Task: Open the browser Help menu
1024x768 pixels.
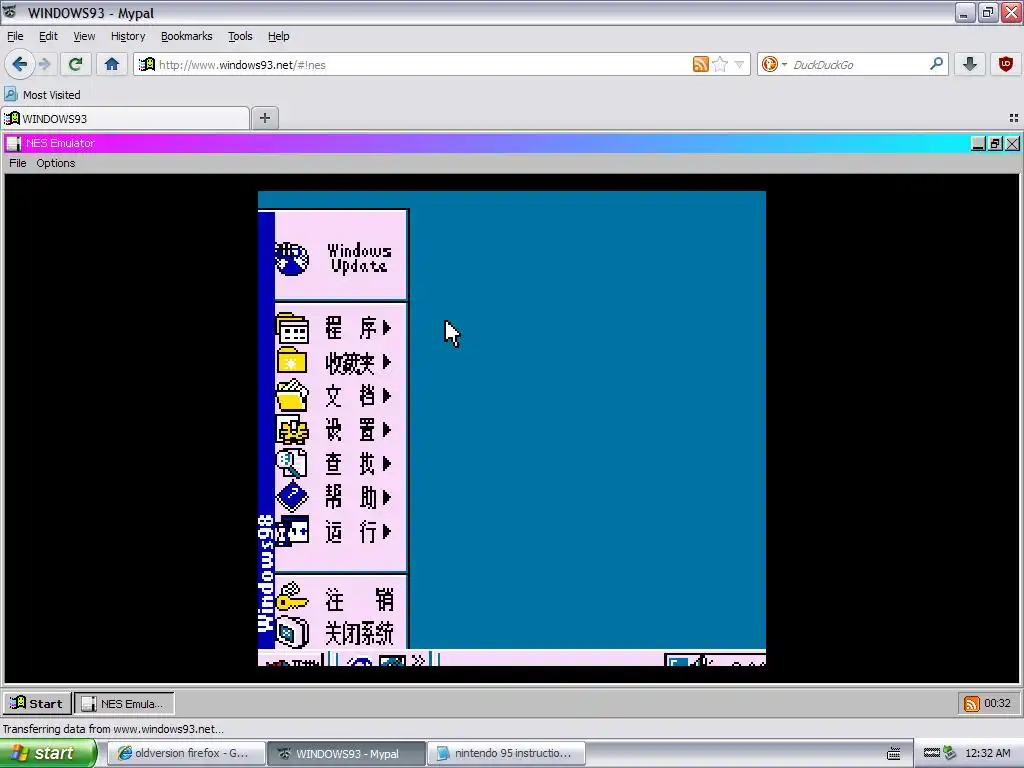Action: coord(279,37)
